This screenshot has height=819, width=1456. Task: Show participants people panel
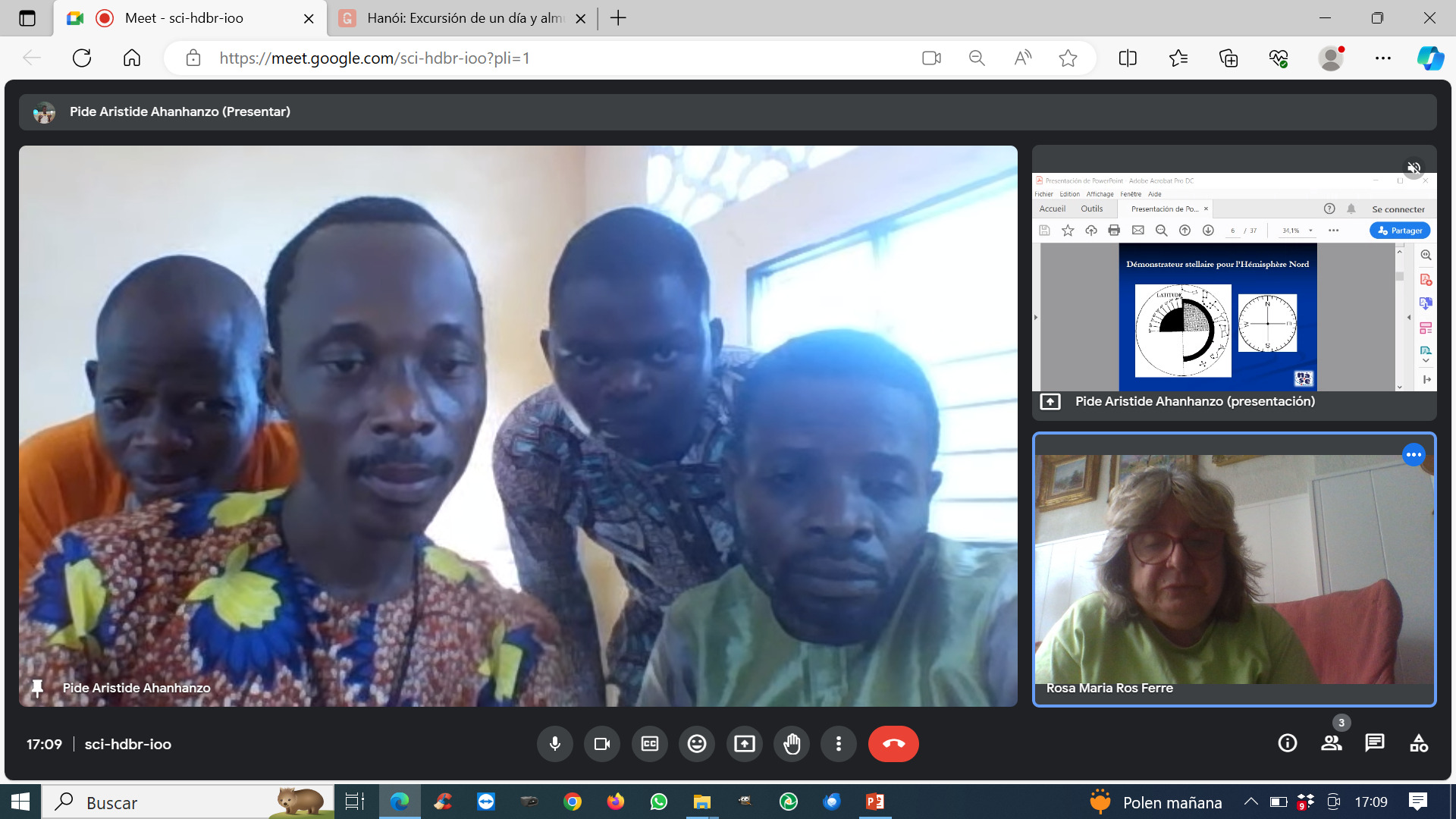(x=1332, y=743)
